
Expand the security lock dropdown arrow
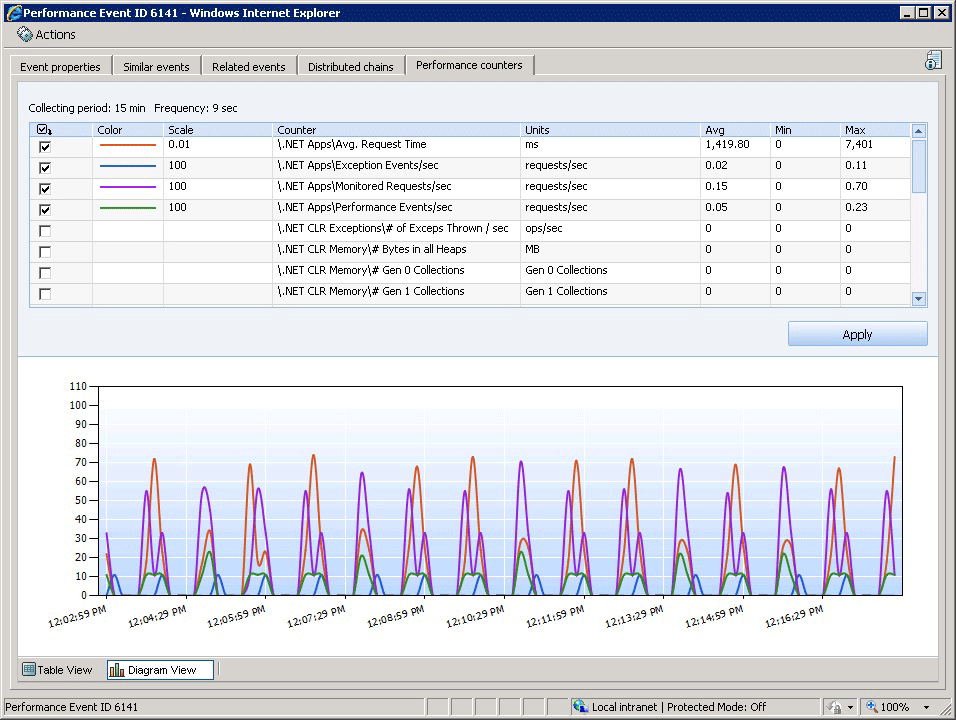(x=849, y=707)
